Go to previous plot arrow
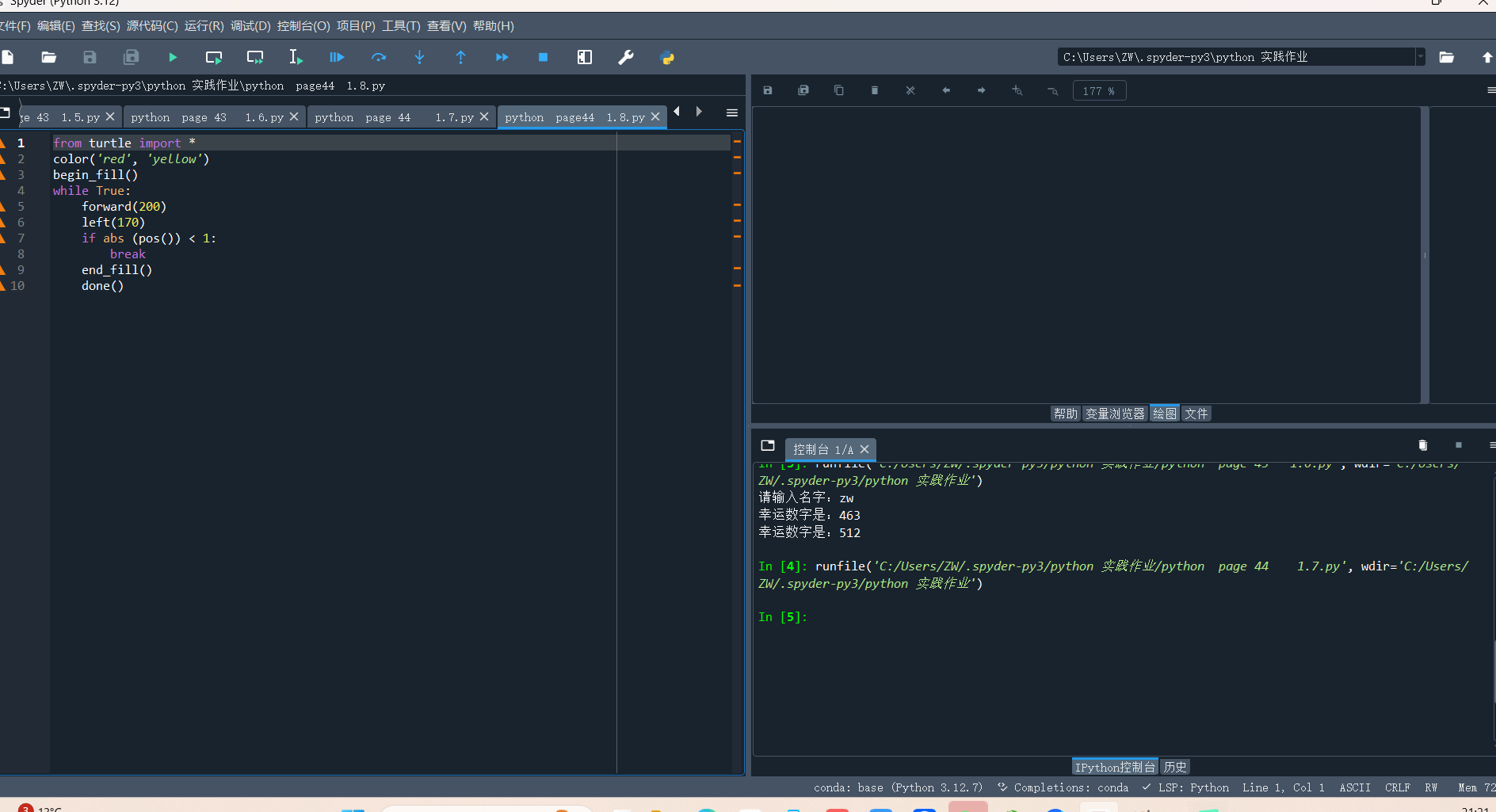Viewport: 1496px width, 812px height. 946,90
